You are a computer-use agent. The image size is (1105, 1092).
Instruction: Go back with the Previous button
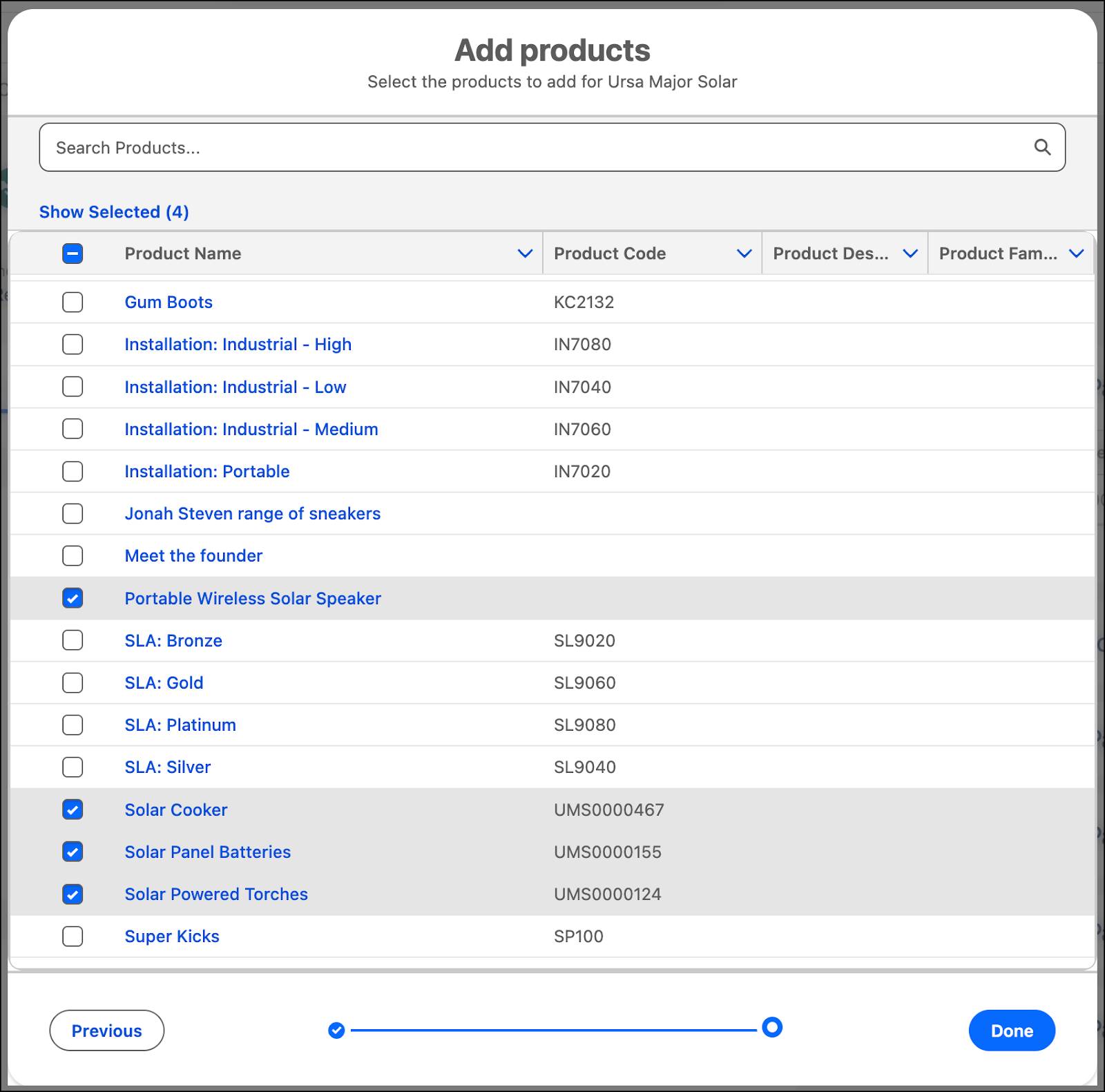click(107, 1031)
